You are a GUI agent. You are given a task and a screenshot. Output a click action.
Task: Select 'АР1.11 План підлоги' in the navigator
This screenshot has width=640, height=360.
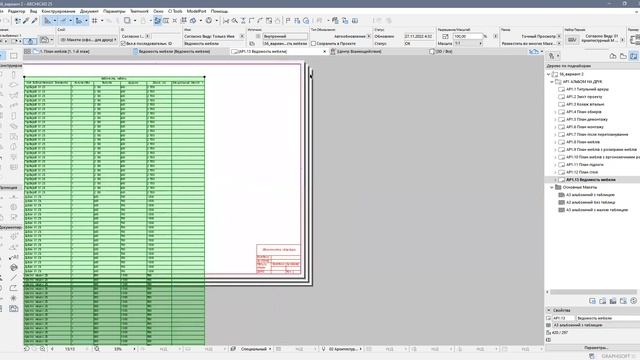pos(584,164)
